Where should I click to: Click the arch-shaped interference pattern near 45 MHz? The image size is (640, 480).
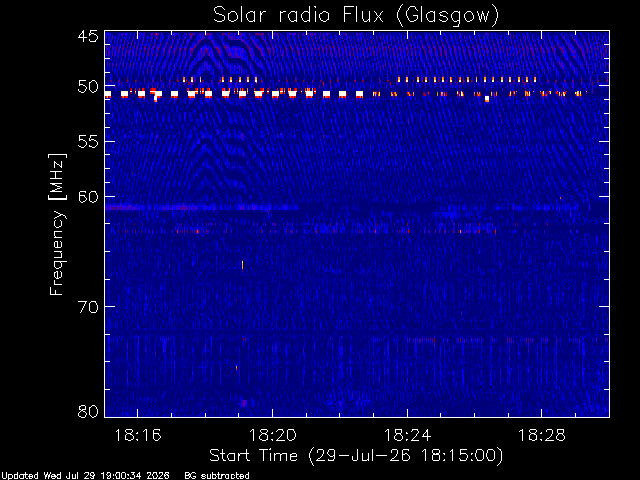(x=207, y=53)
